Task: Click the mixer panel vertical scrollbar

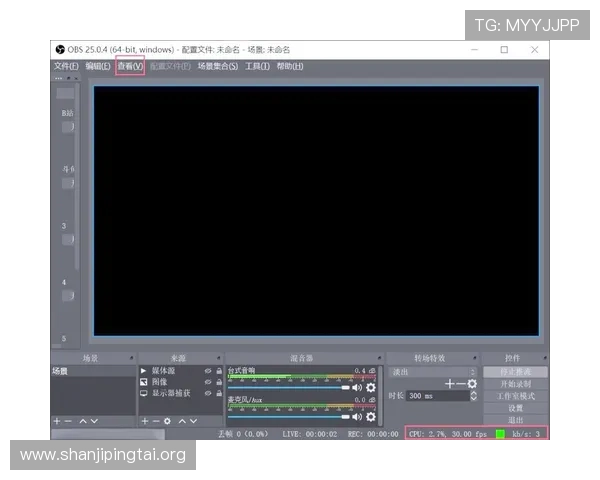Action: (380, 395)
